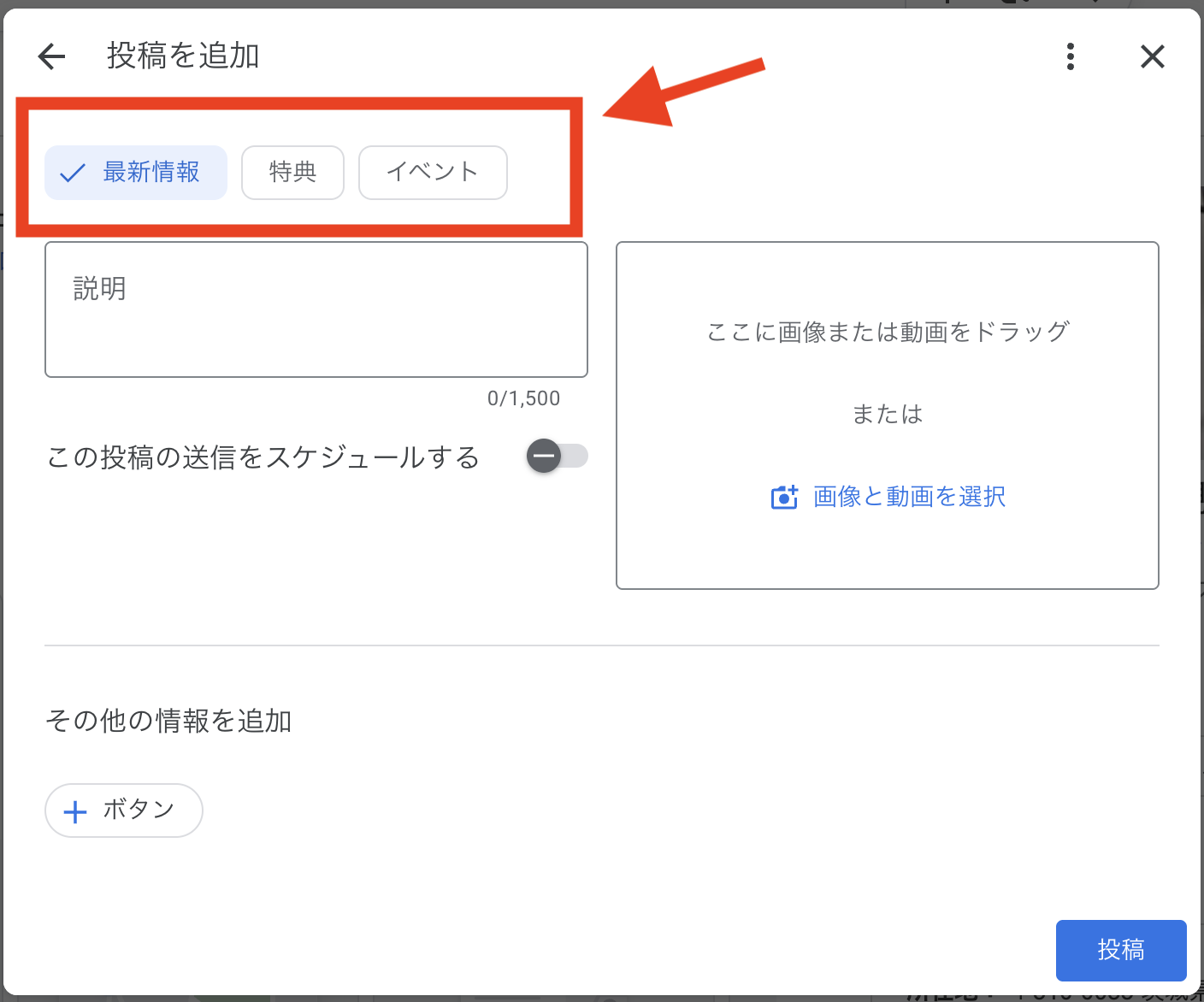Click the この投稿の送信をスケジュールする label

[263, 457]
